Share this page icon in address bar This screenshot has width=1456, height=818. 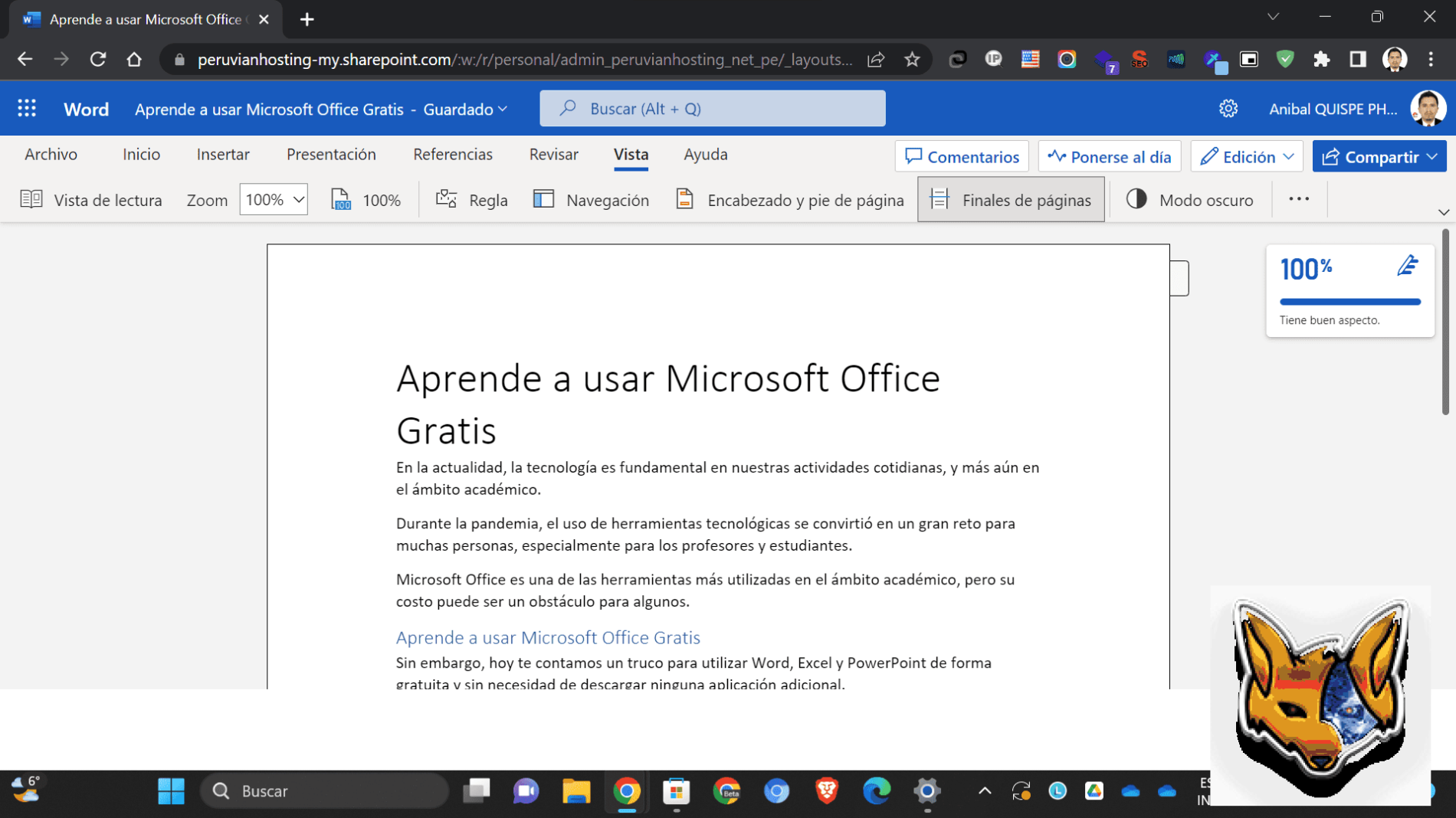(876, 59)
